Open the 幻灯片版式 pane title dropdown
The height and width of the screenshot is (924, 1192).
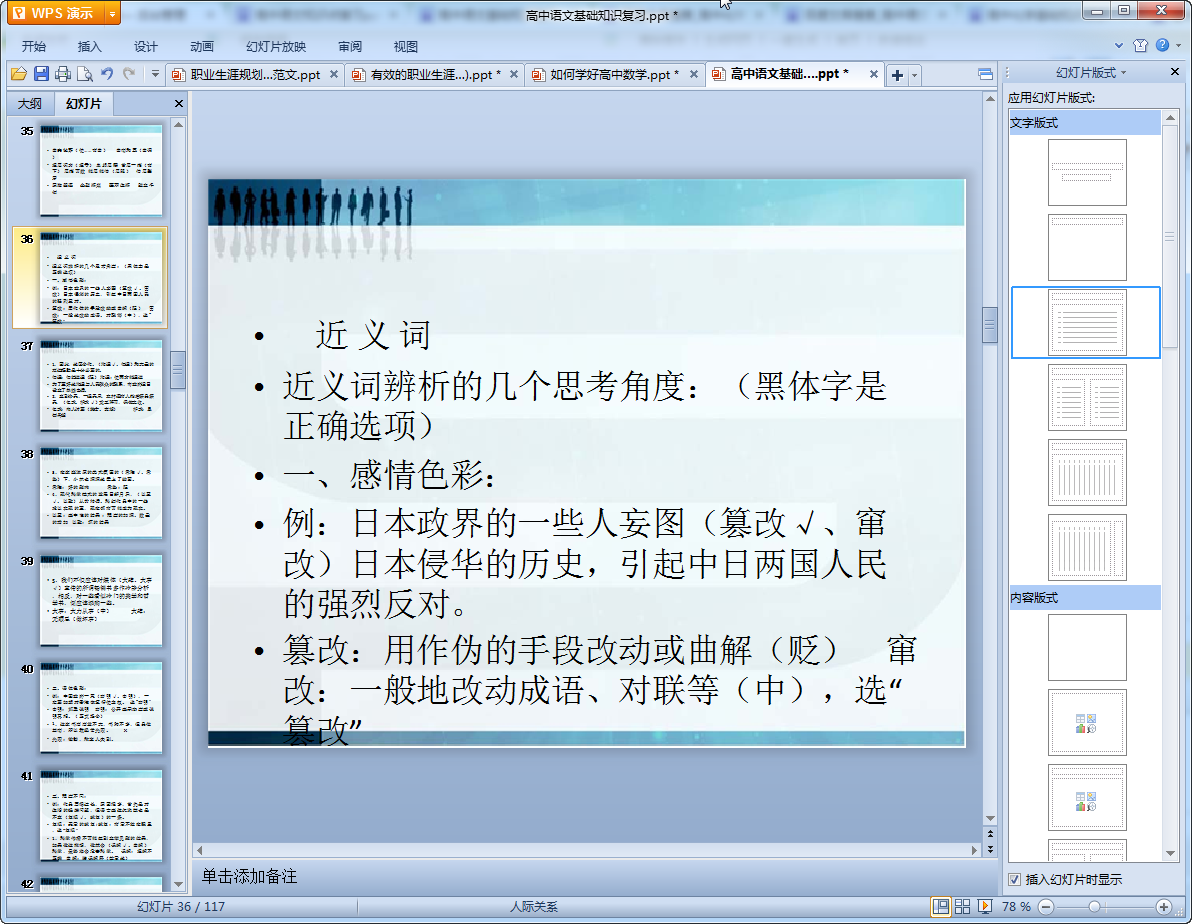point(1124,72)
